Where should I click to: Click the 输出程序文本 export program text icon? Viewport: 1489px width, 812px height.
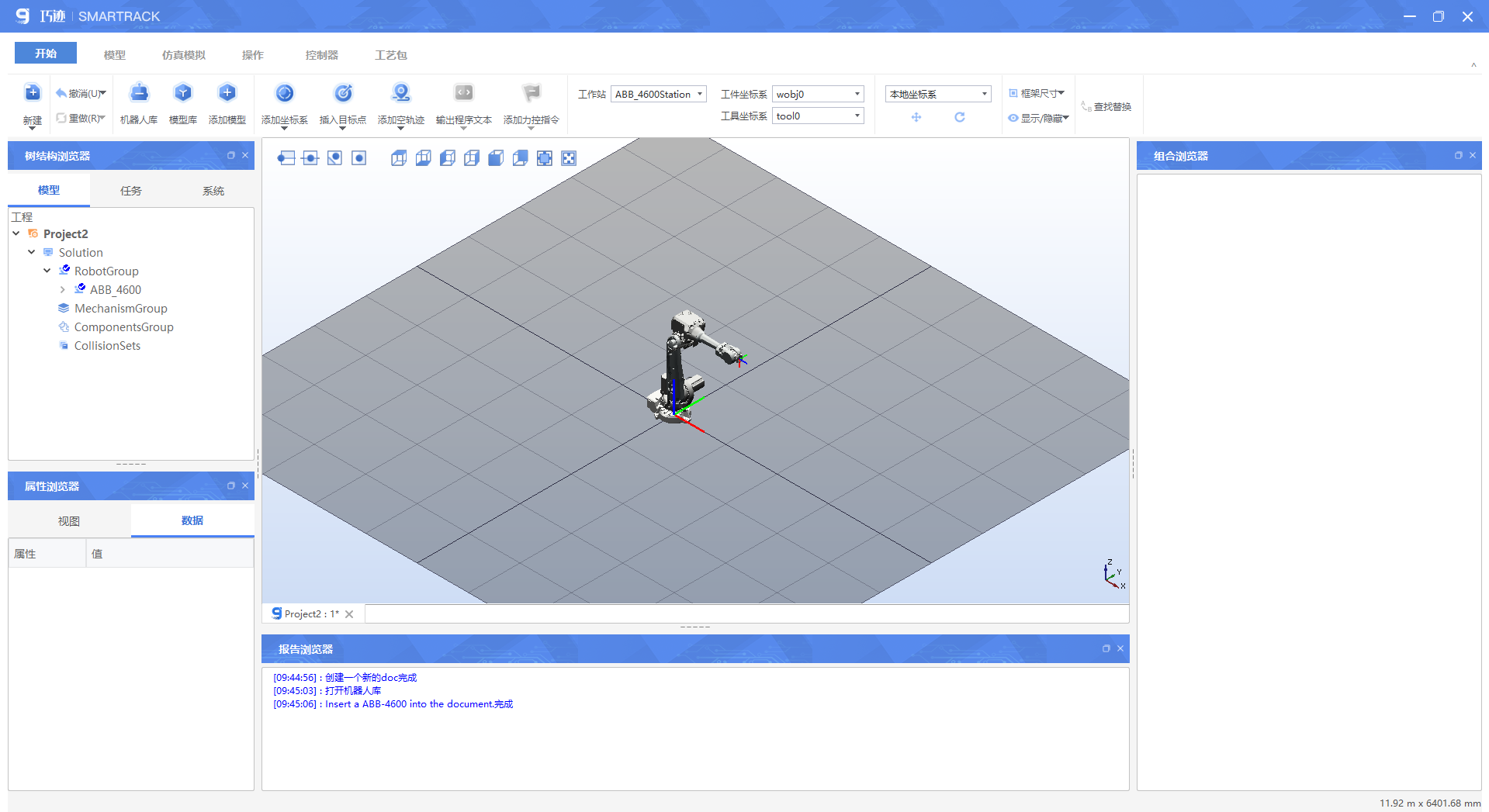464,93
